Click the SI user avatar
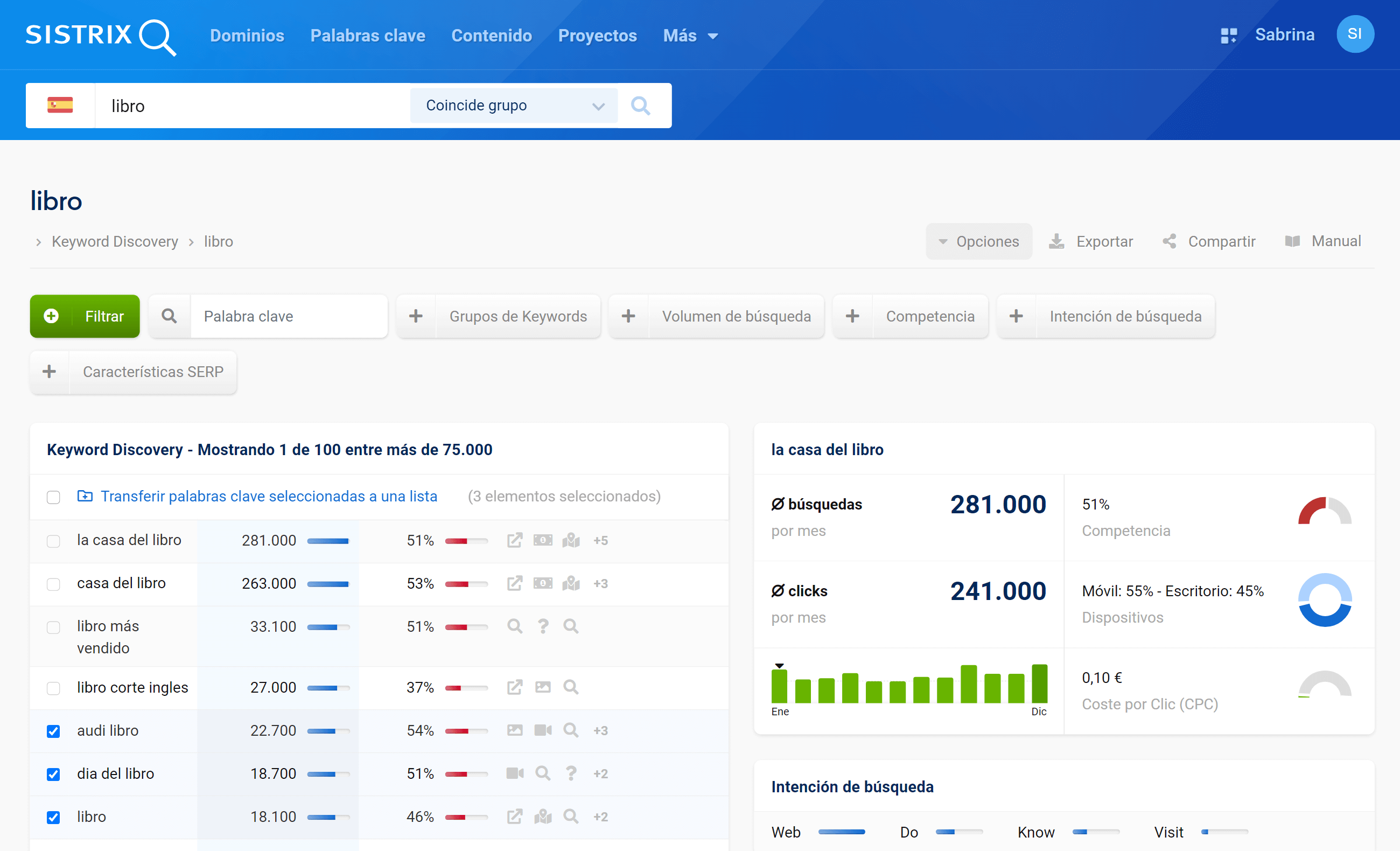Viewport: 1400px width, 851px height. tap(1355, 34)
